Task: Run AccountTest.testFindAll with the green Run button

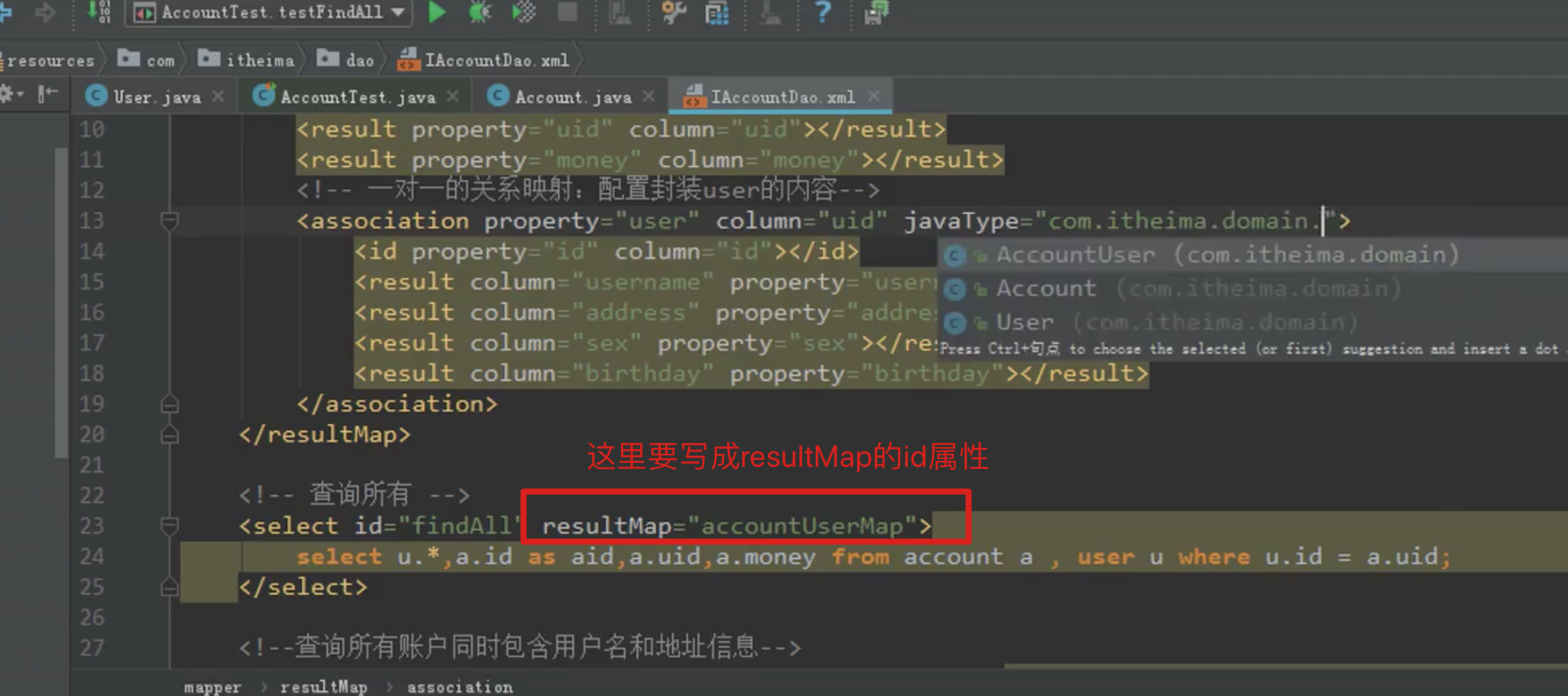Action: click(436, 12)
